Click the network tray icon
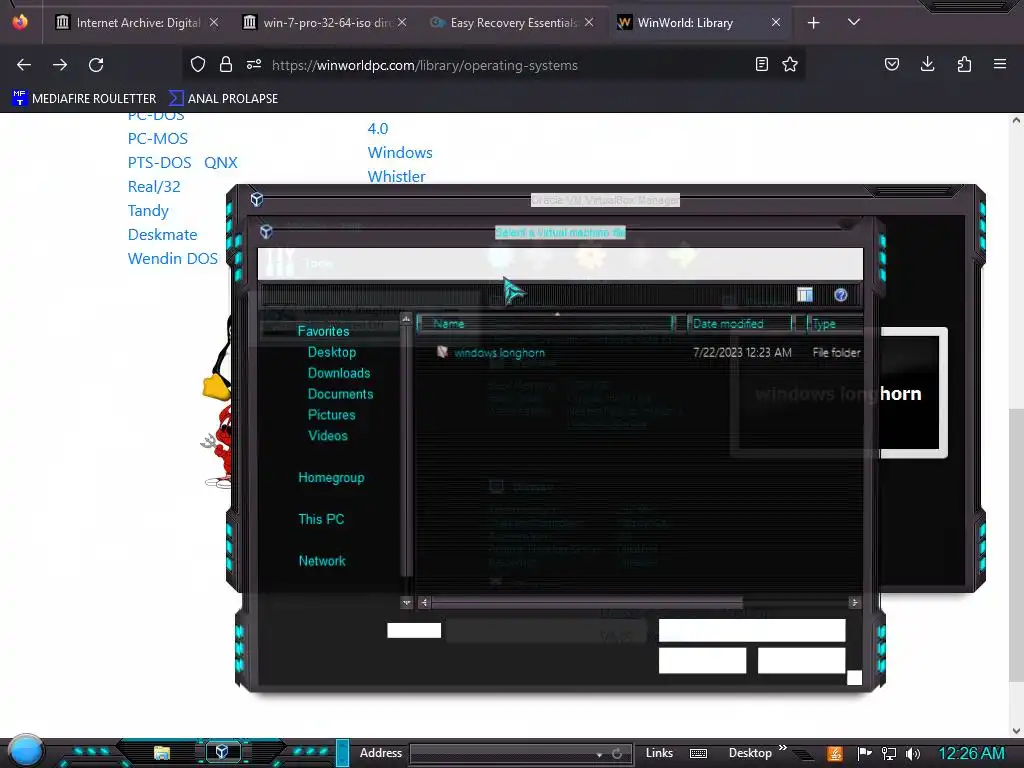 (889, 754)
